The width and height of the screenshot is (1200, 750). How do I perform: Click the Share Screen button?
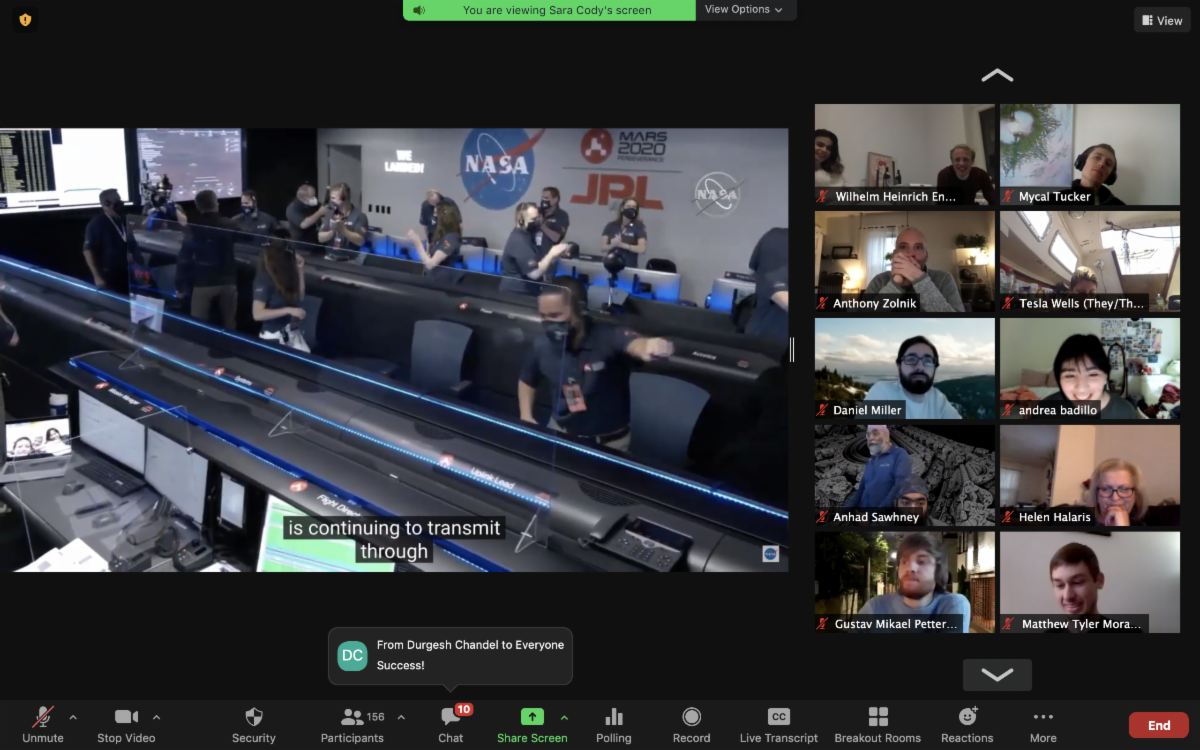tap(532, 717)
